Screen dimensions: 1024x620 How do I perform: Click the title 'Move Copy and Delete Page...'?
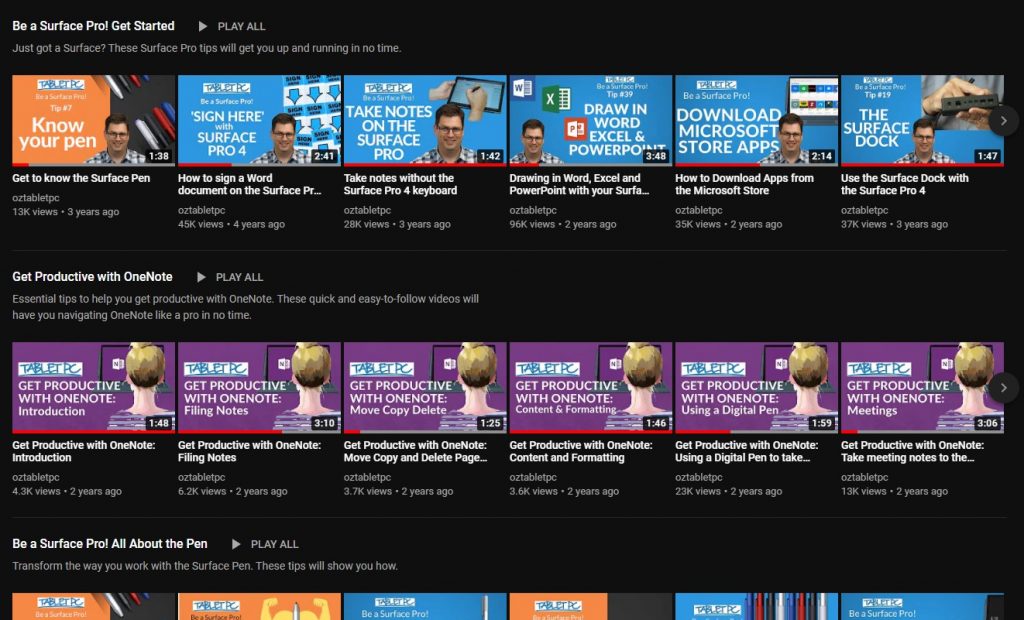click(415, 458)
